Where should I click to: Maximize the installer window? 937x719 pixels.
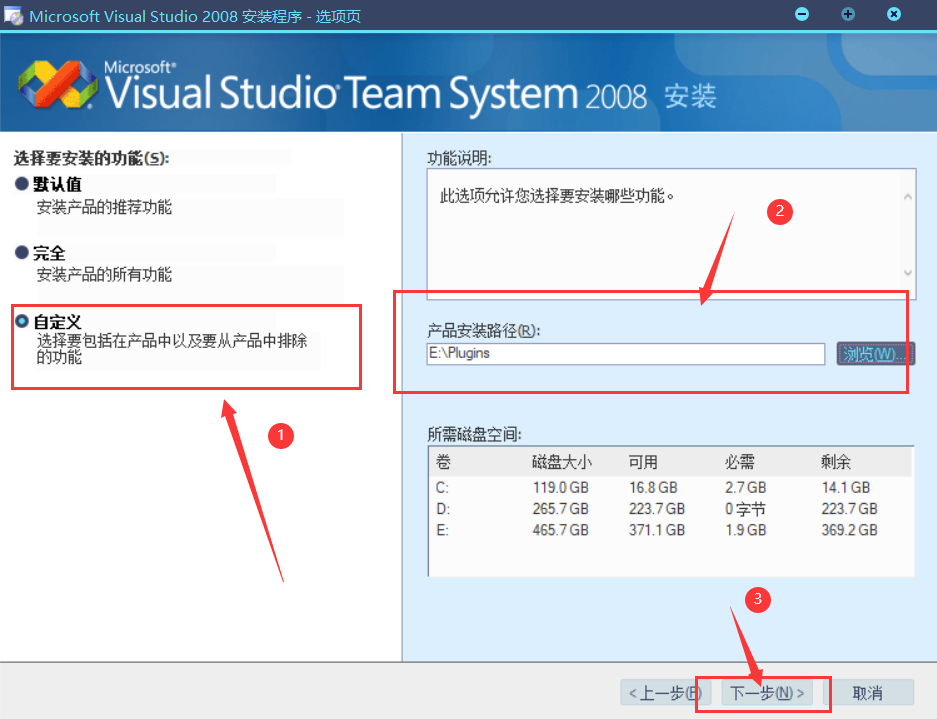tap(848, 14)
